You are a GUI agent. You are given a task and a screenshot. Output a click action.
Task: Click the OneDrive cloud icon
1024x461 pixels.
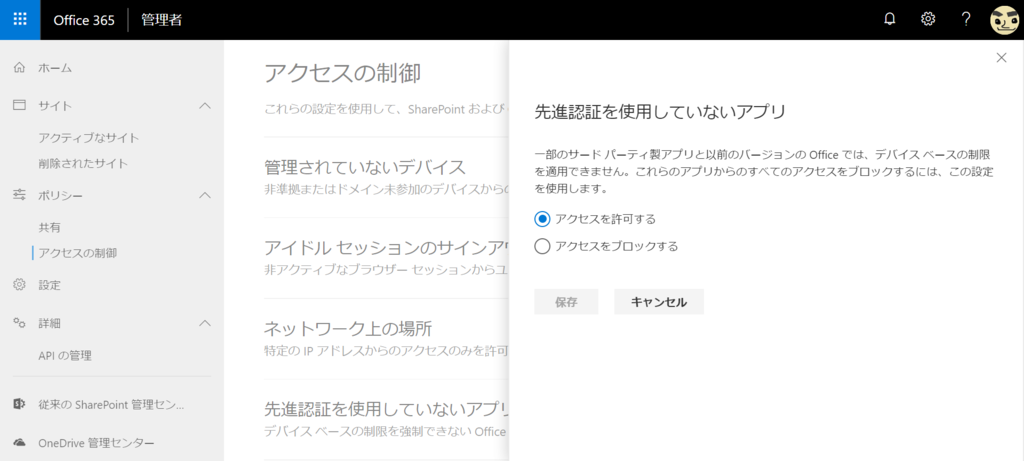coord(20,443)
